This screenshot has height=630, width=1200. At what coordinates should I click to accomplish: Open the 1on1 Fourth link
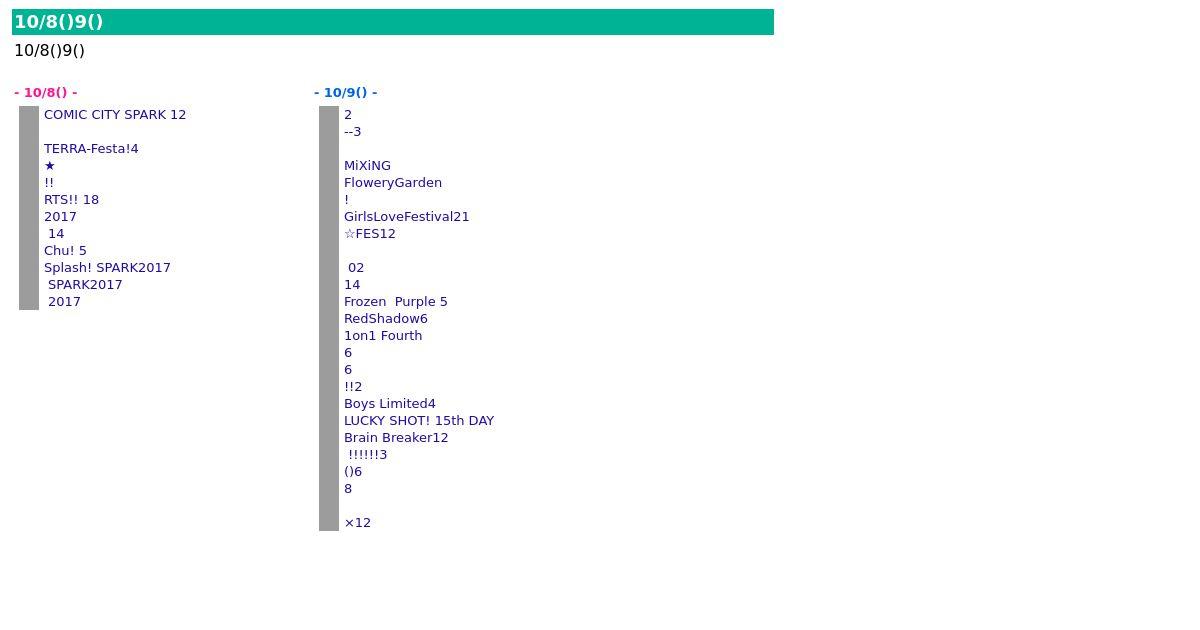click(x=383, y=336)
